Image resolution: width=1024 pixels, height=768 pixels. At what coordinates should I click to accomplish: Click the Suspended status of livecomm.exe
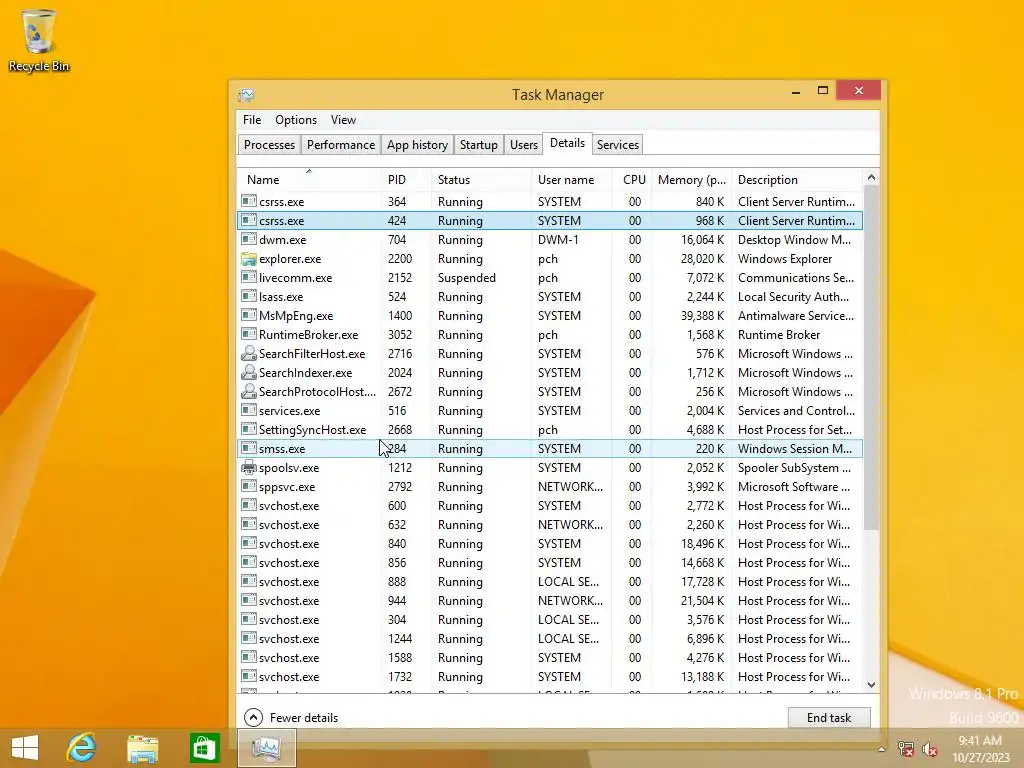(x=466, y=278)
